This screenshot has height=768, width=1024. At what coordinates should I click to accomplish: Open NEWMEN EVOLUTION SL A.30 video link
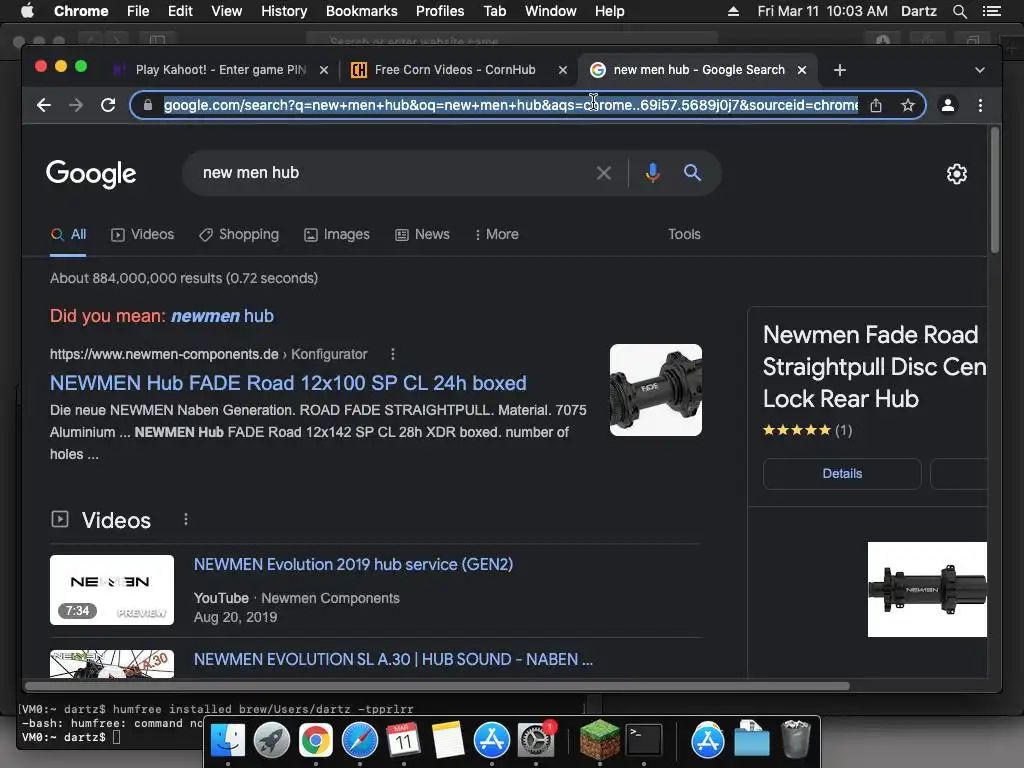pyautogui.click(x=393, y=660)
